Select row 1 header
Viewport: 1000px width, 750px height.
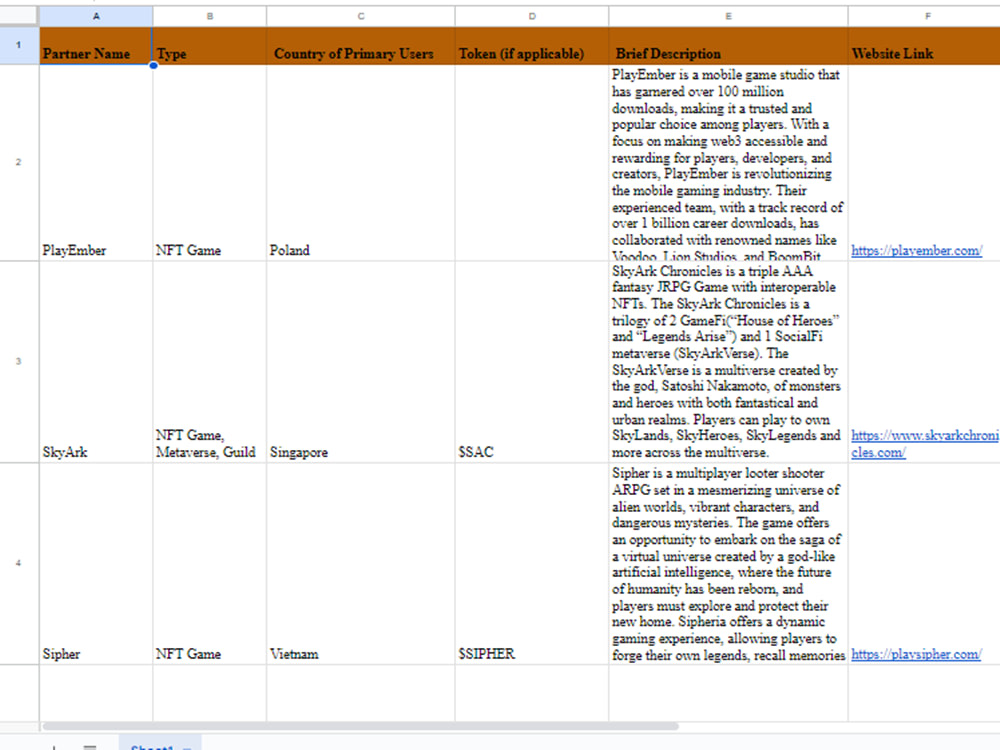pos(19,45)
